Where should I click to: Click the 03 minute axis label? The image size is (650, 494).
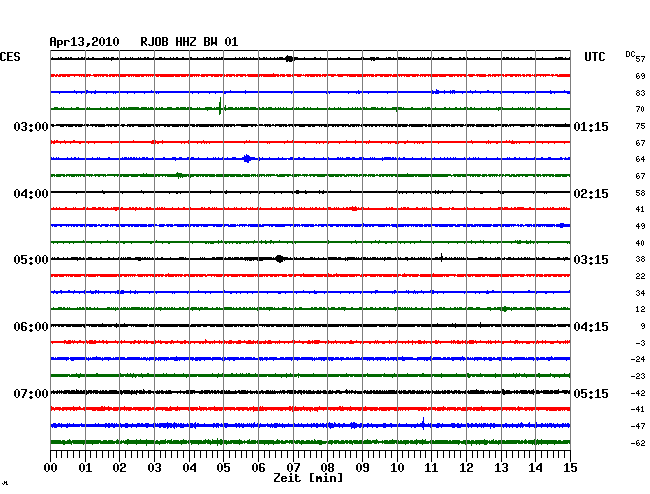point(154,468)
